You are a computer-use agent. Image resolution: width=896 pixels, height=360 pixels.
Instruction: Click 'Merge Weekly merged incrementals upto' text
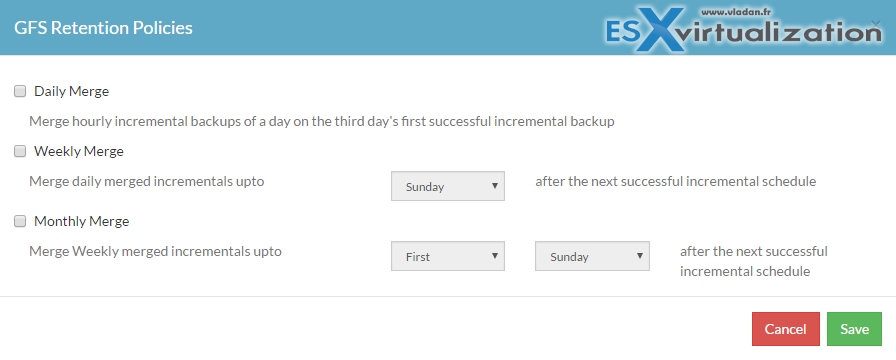click(x=155, y=251)
